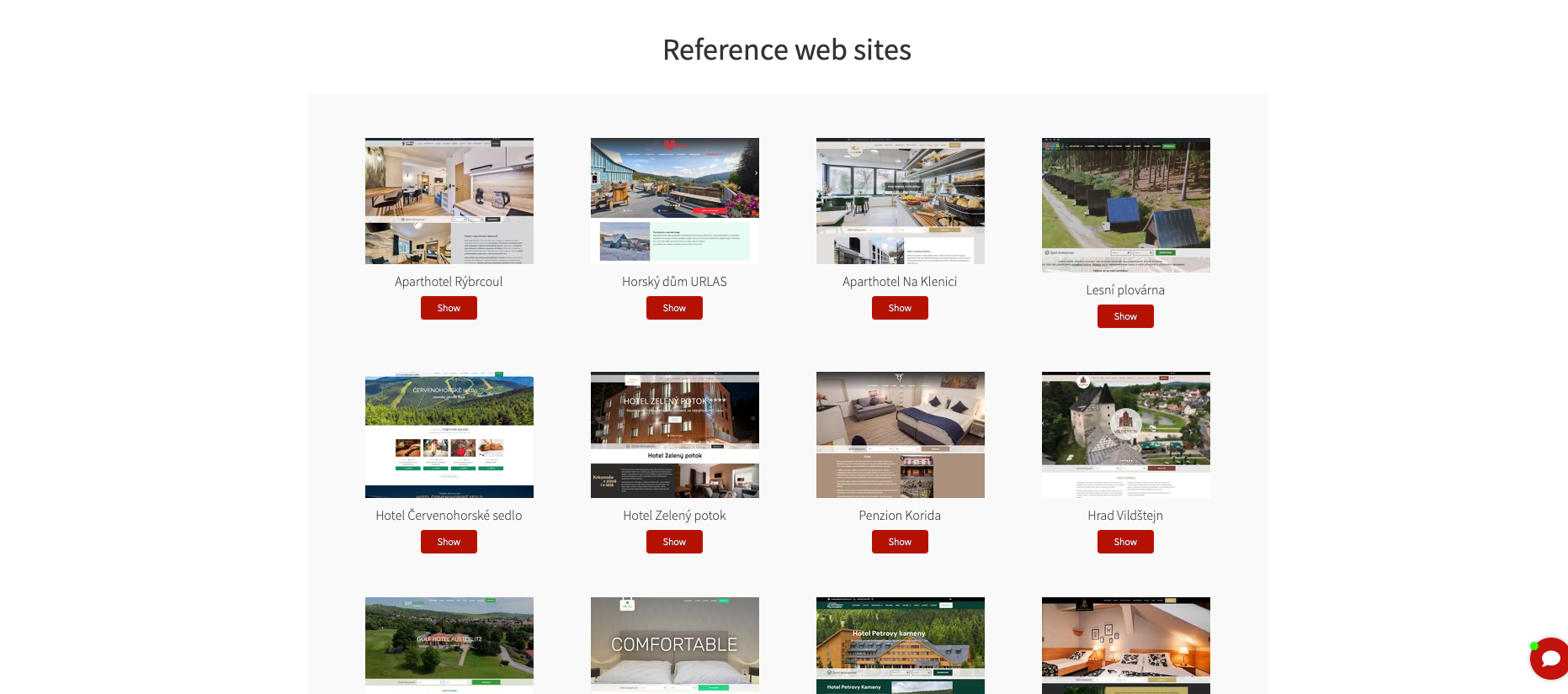Click Show button under Horský dům URLAS
Image resolution: width=1568 pixels, height=694 pixels.
click(x=674, y=308)
